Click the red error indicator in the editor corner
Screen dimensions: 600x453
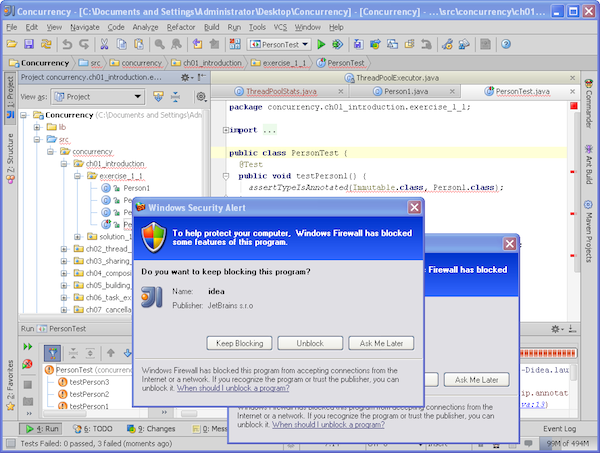[x=573, y=106]
